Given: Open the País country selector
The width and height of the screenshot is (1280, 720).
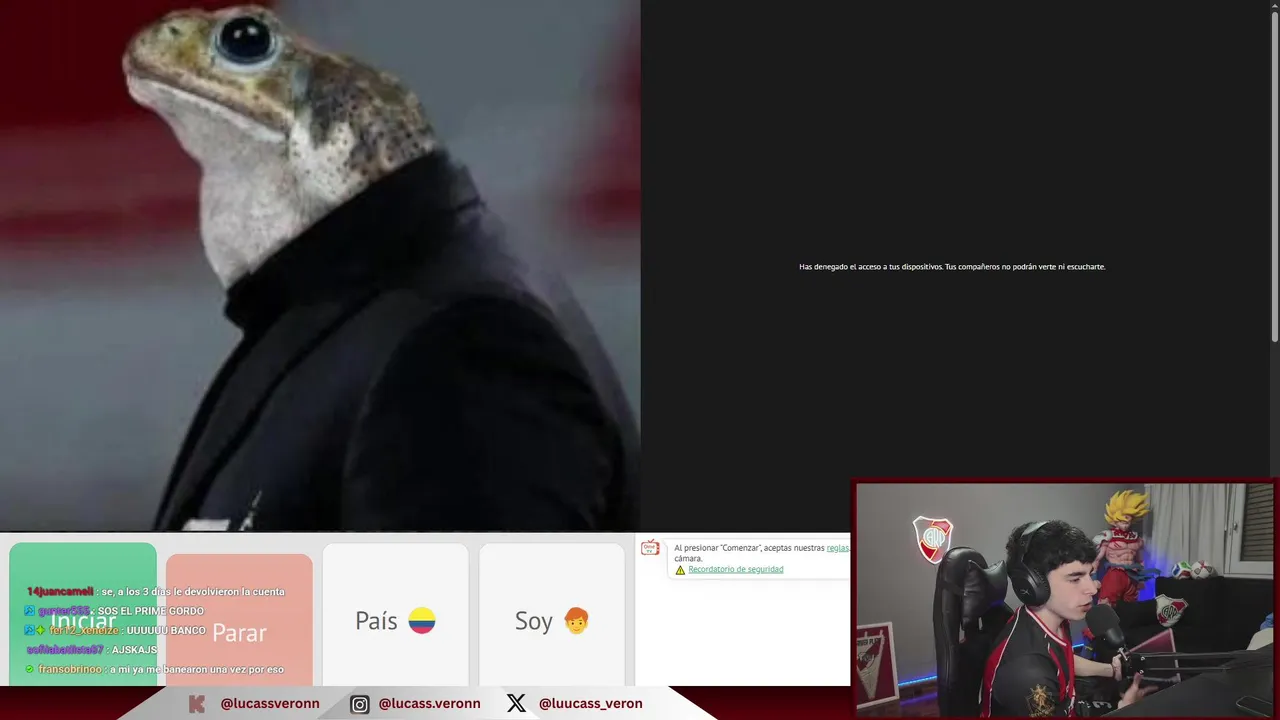Looking at the screenshot, I should [x=395, y=614].
